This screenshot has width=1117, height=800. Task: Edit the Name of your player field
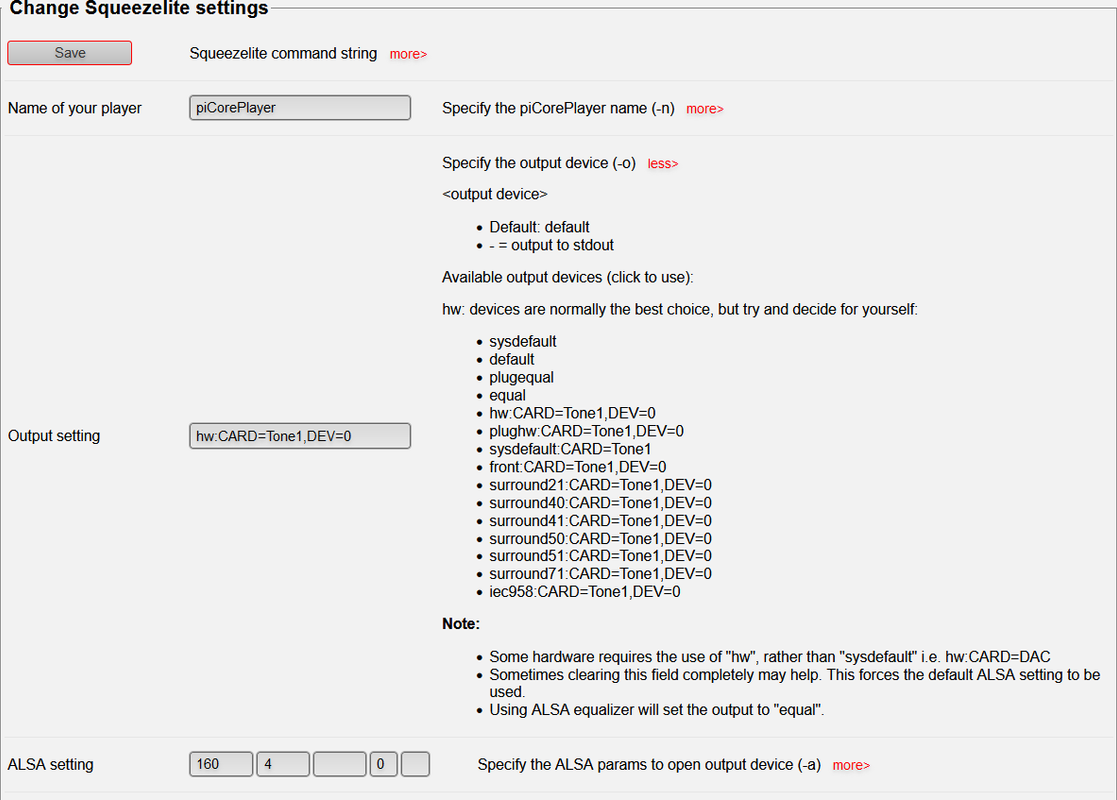point(300,108)
